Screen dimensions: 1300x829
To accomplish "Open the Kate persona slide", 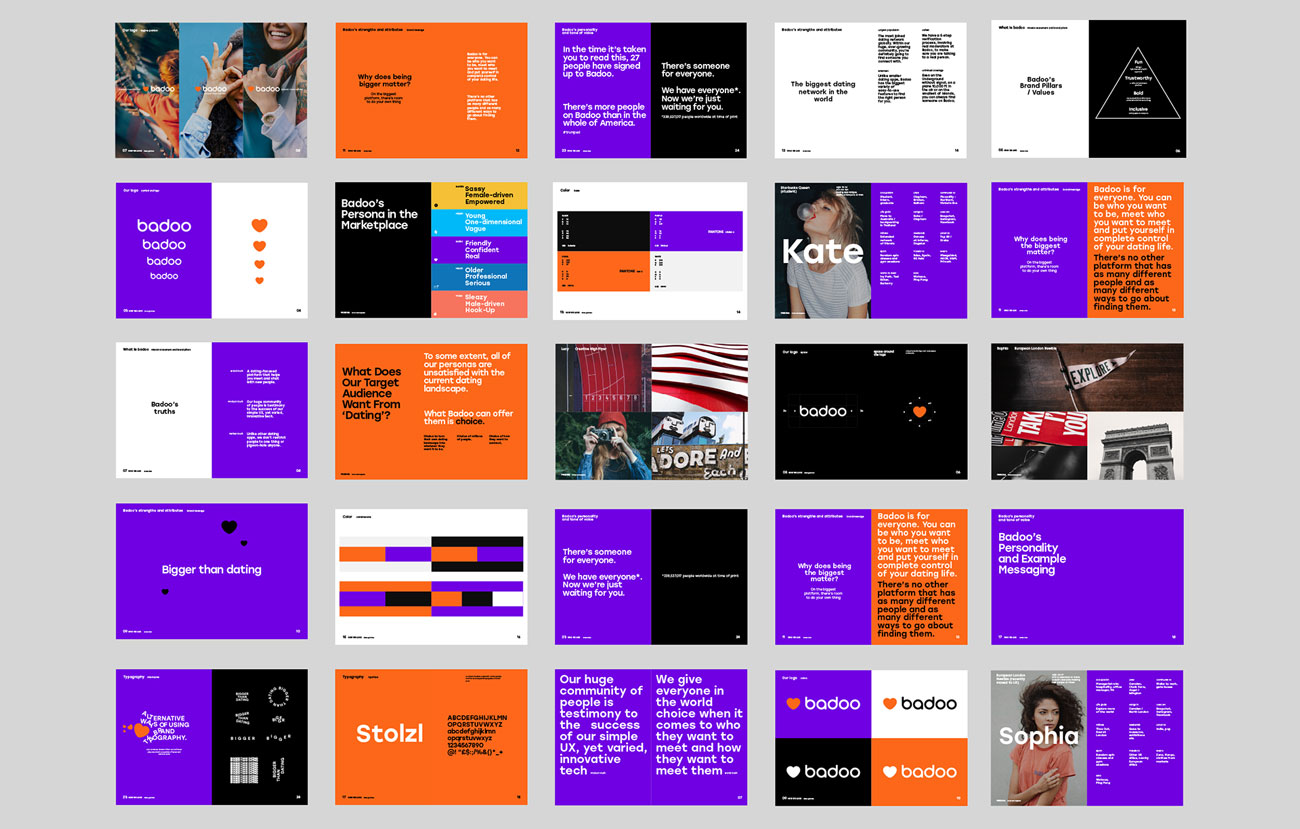I will click(822, 250).
